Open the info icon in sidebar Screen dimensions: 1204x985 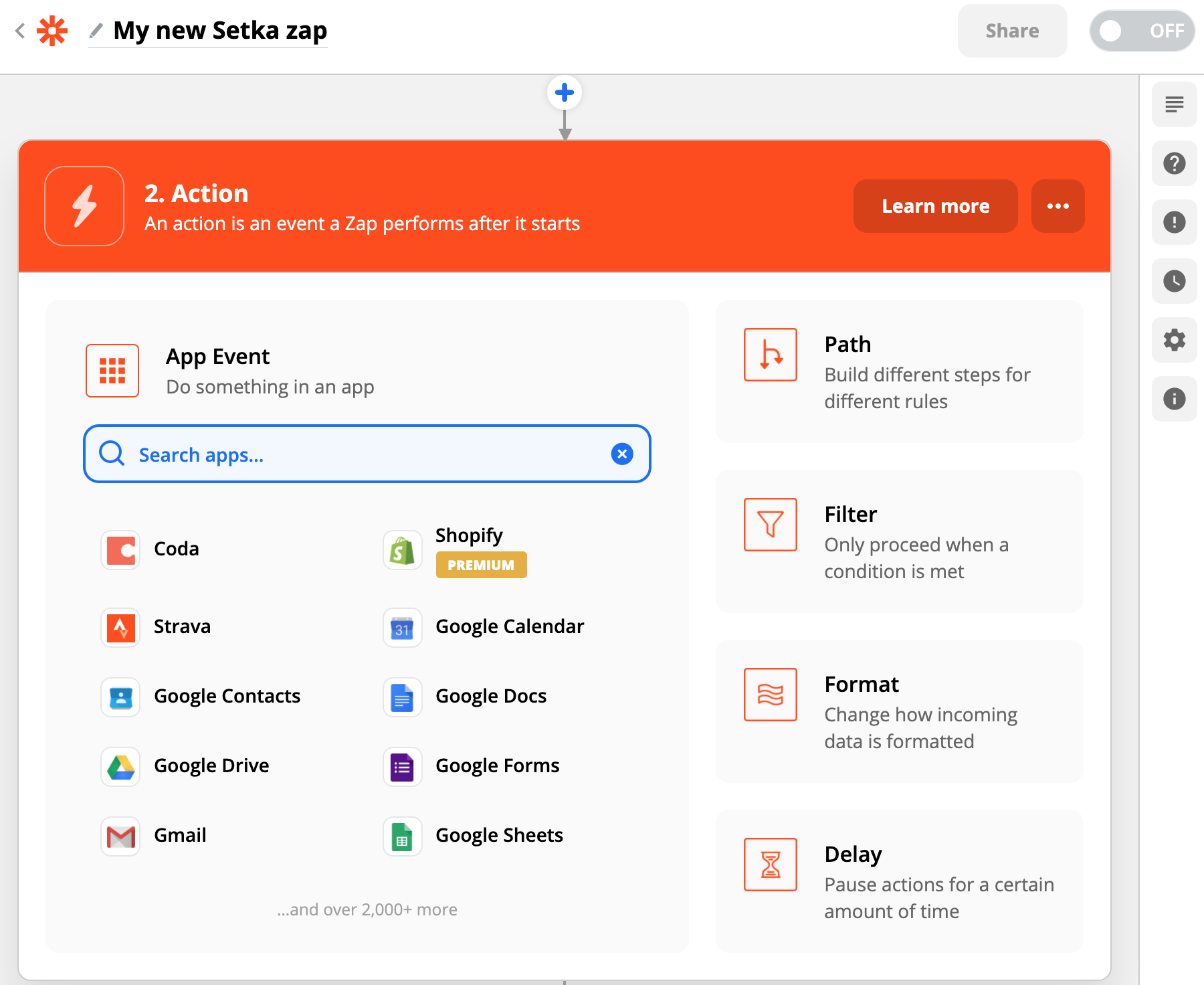pyautogui.click(x=1174, y=399)
